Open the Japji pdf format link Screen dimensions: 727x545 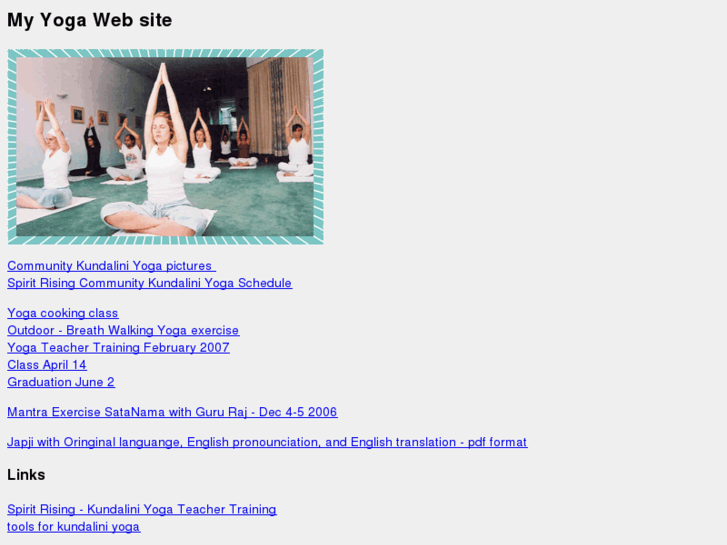[x=268, y=442]
